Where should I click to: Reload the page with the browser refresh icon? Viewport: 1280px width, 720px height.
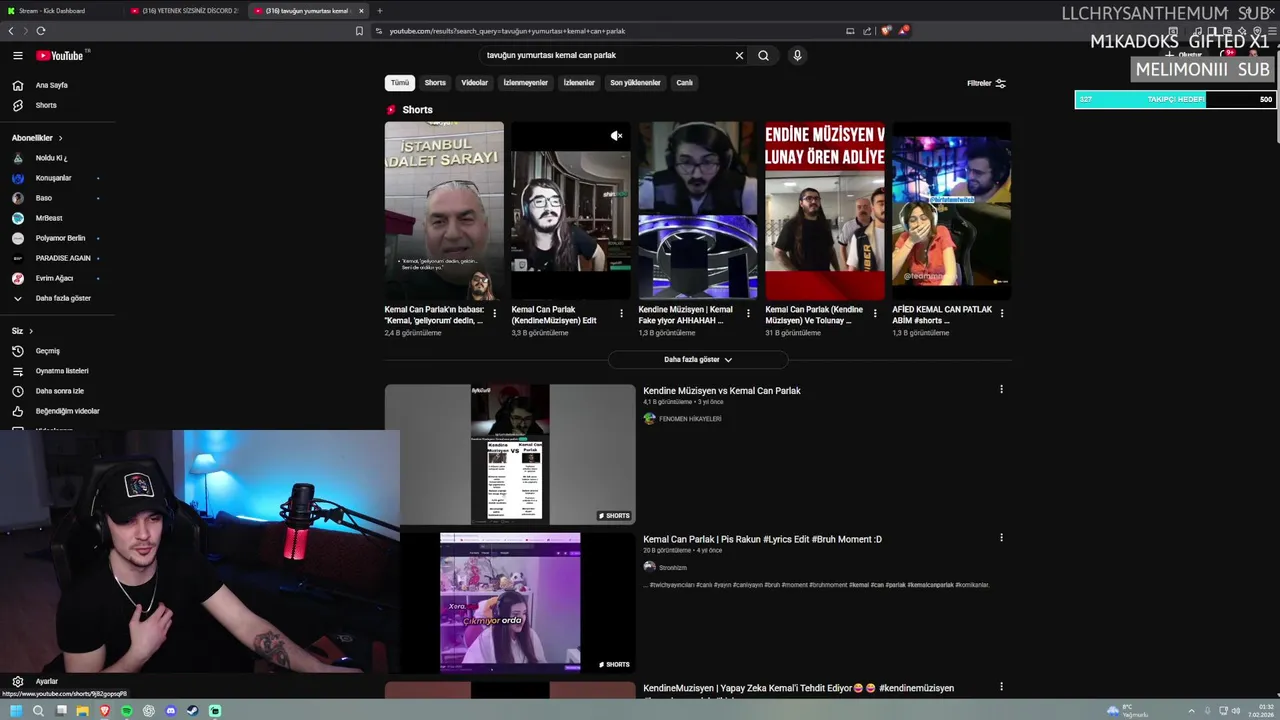tap(41, 31)
